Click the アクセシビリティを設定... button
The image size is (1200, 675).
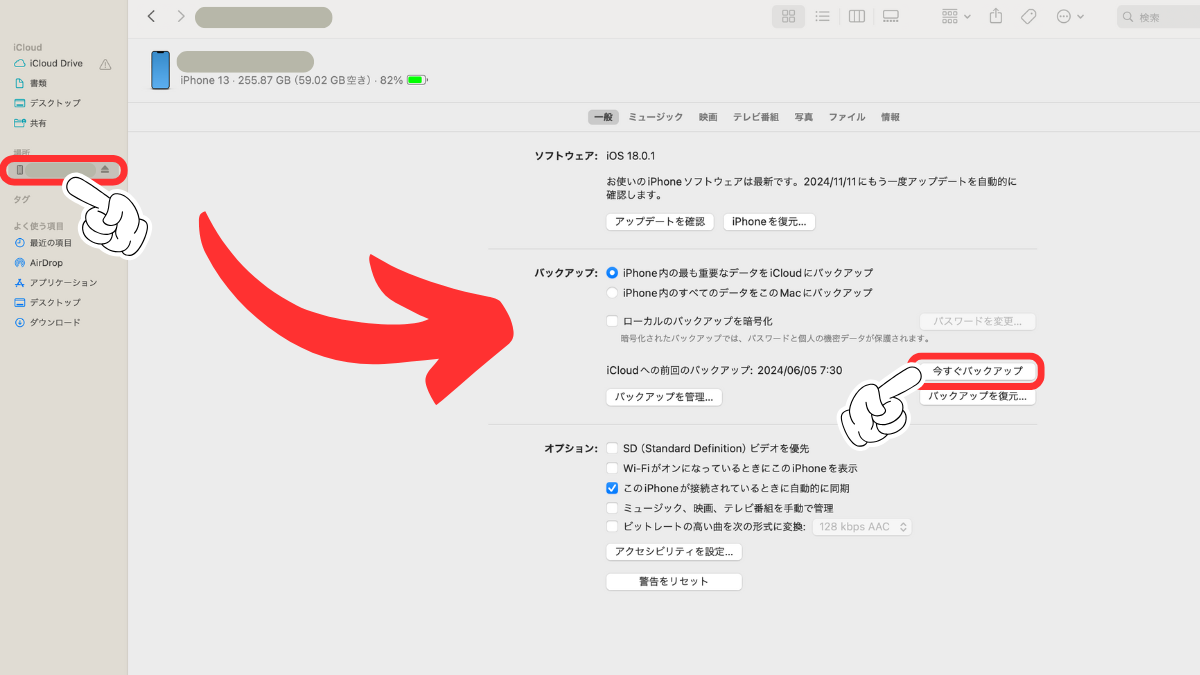[x=674, y=552]
